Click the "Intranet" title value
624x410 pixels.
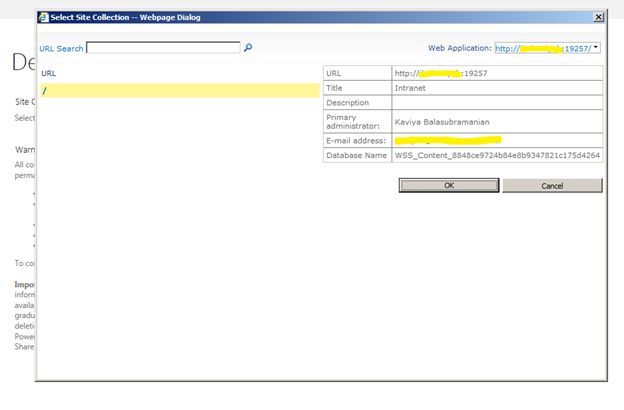click(410, 88)
